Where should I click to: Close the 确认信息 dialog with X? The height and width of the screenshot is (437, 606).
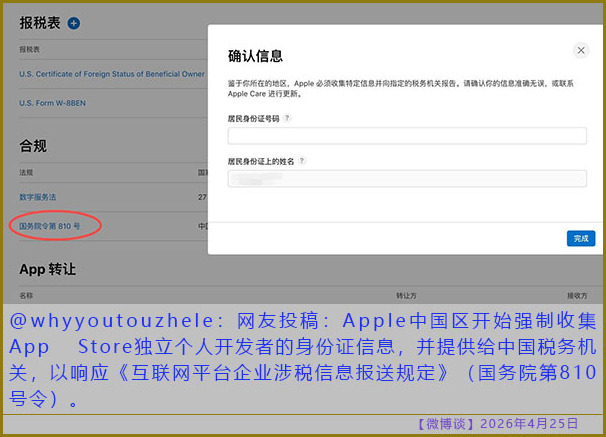[581, 50]
